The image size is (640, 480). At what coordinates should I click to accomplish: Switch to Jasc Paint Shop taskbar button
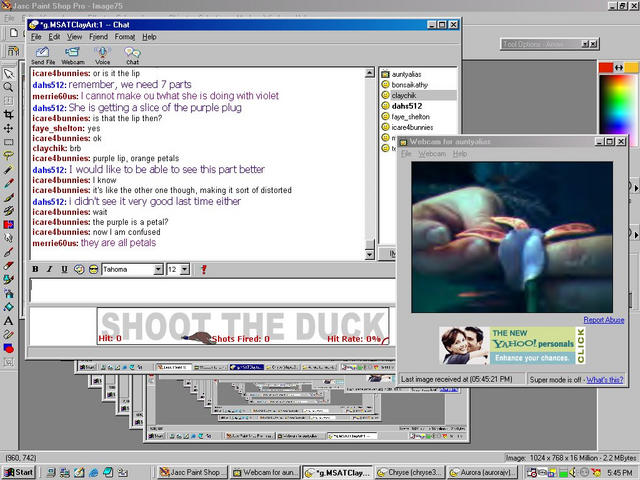coord(193,472)
